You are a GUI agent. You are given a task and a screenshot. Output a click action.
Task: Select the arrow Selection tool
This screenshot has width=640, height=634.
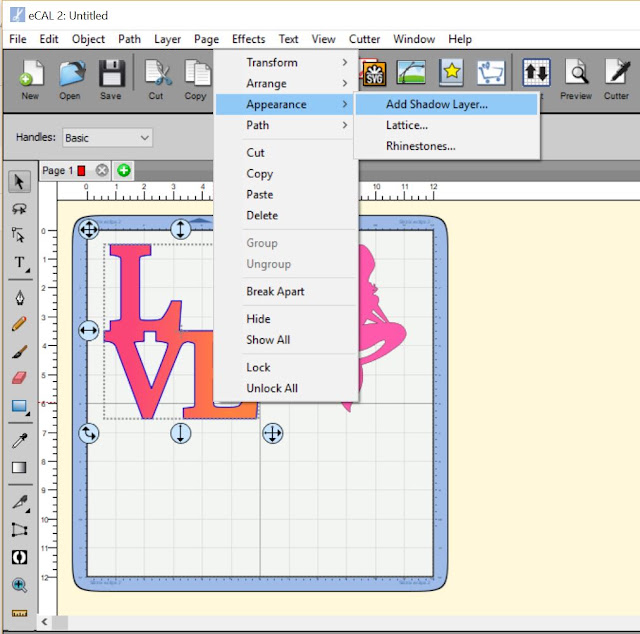pyautogui.click(x=19, y=182)
